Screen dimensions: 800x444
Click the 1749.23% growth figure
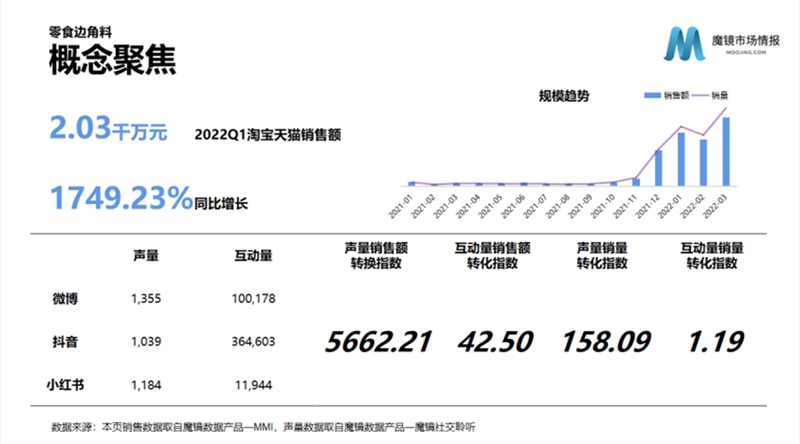click(x=121, y=198)
